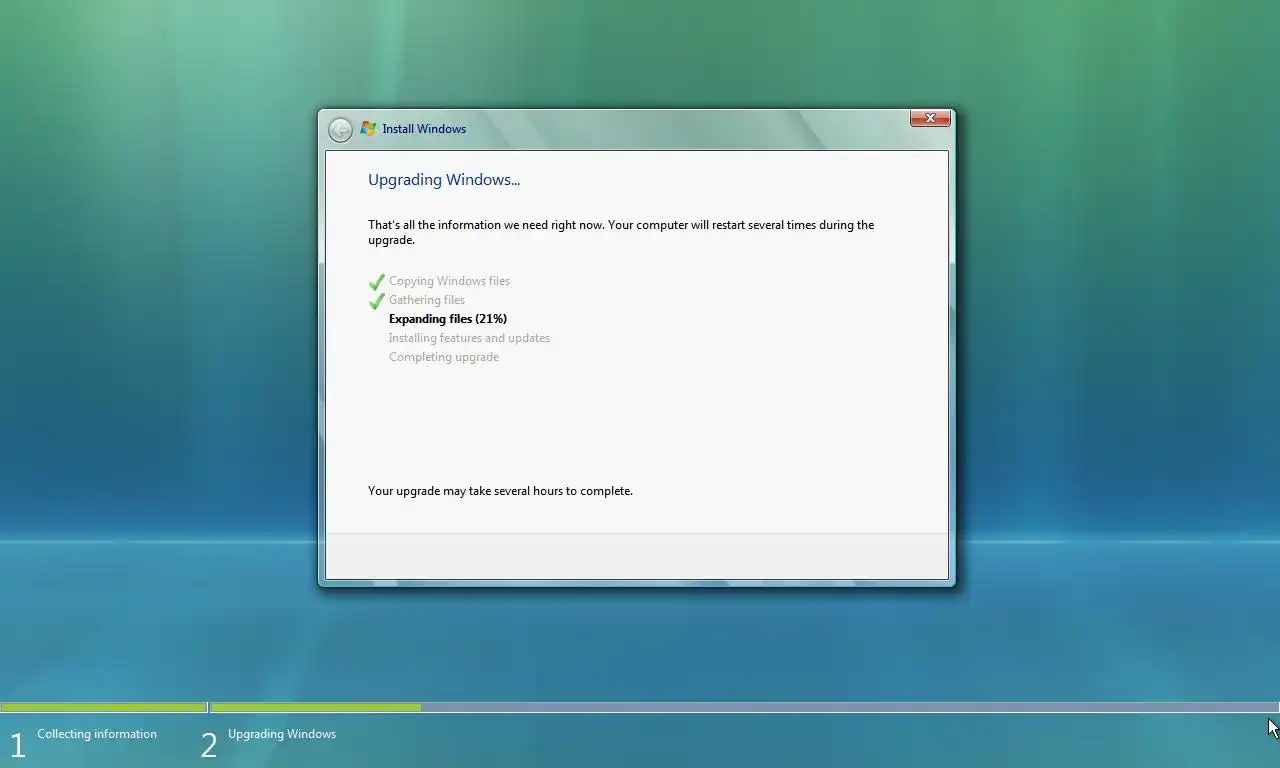Click the Upgrading Windows progress bar segment
The height and width of the screenshot is (768, 1280).
click(x=745, y=707)
